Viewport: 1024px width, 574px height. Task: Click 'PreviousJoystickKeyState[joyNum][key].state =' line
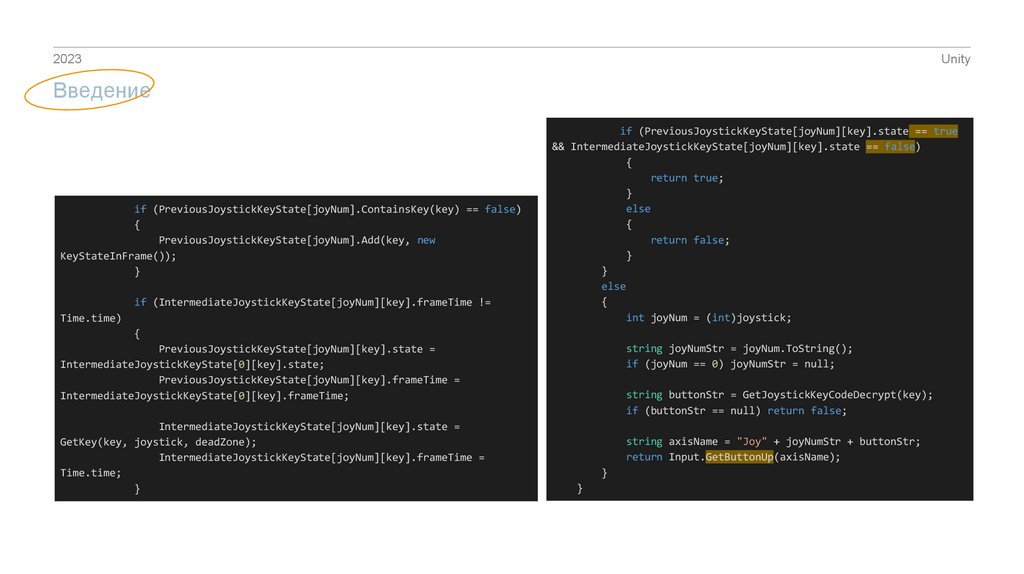[x=296, y=349]
